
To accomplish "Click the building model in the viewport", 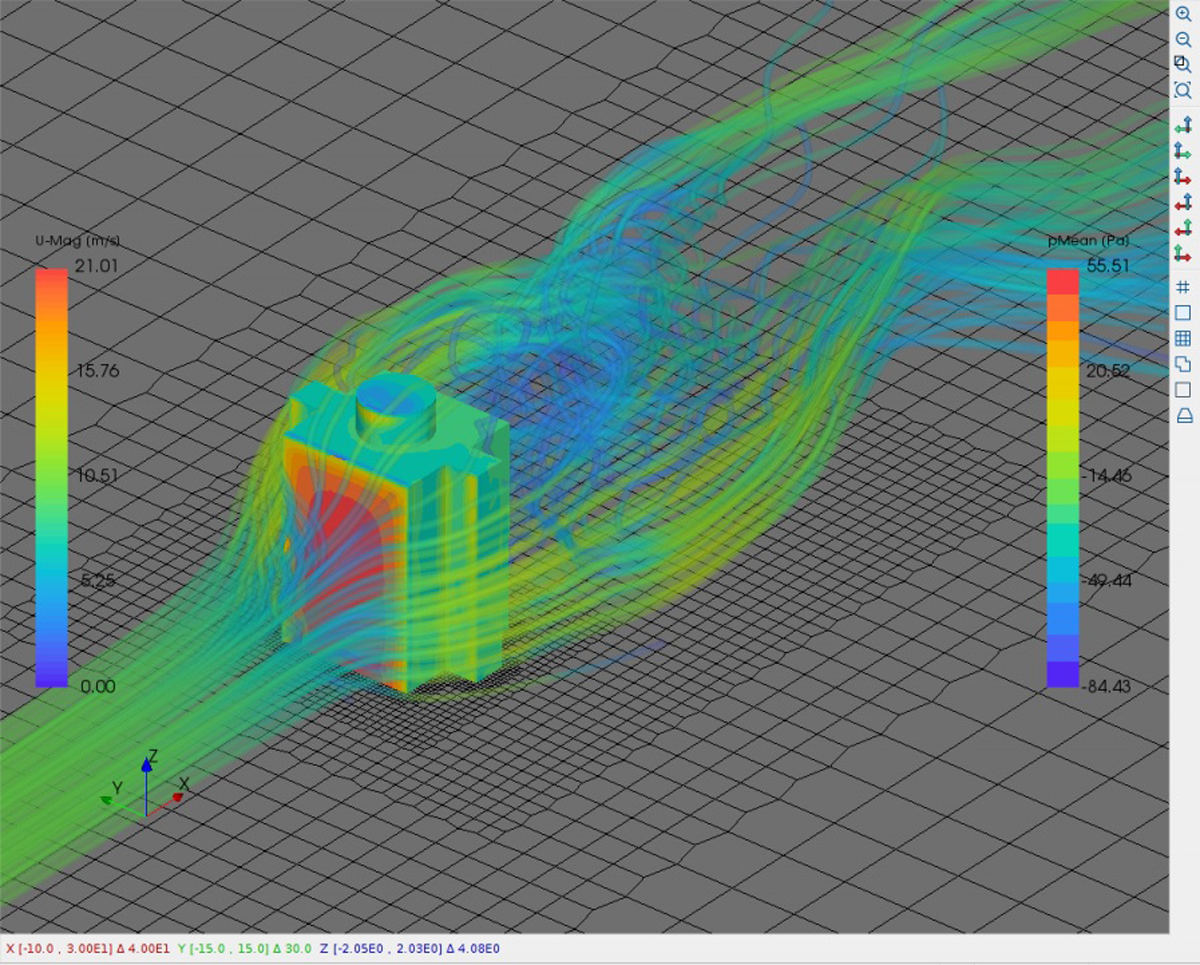I will point(395,535).
